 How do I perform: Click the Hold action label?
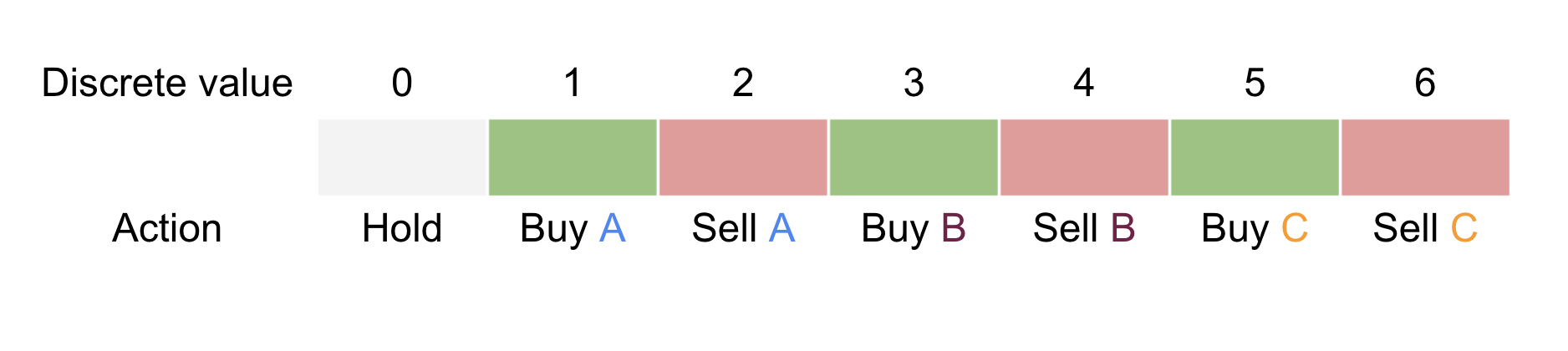click(402, 228)
